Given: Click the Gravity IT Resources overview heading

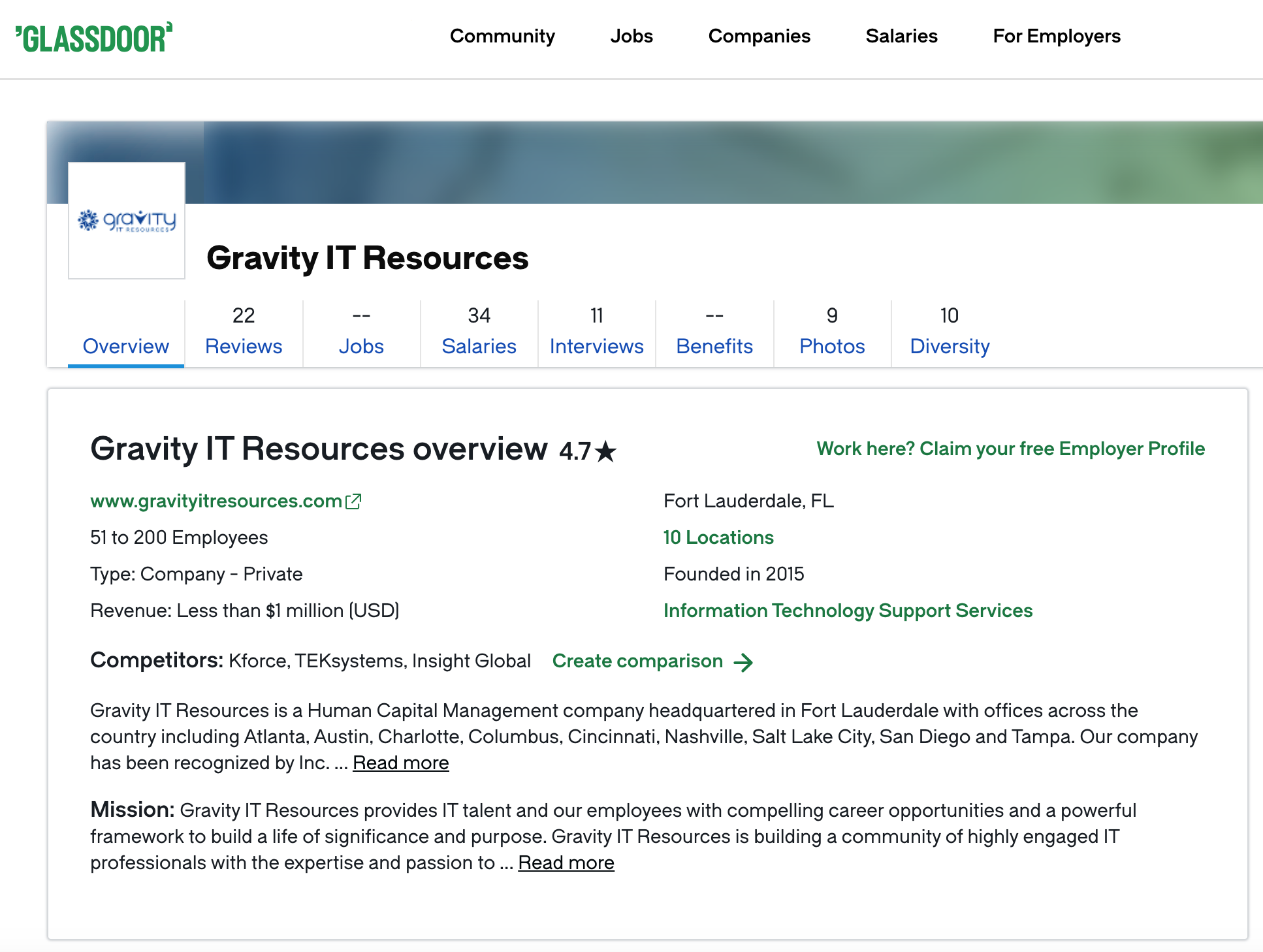Looking at the screenshot, I should [x=319, y=449].
